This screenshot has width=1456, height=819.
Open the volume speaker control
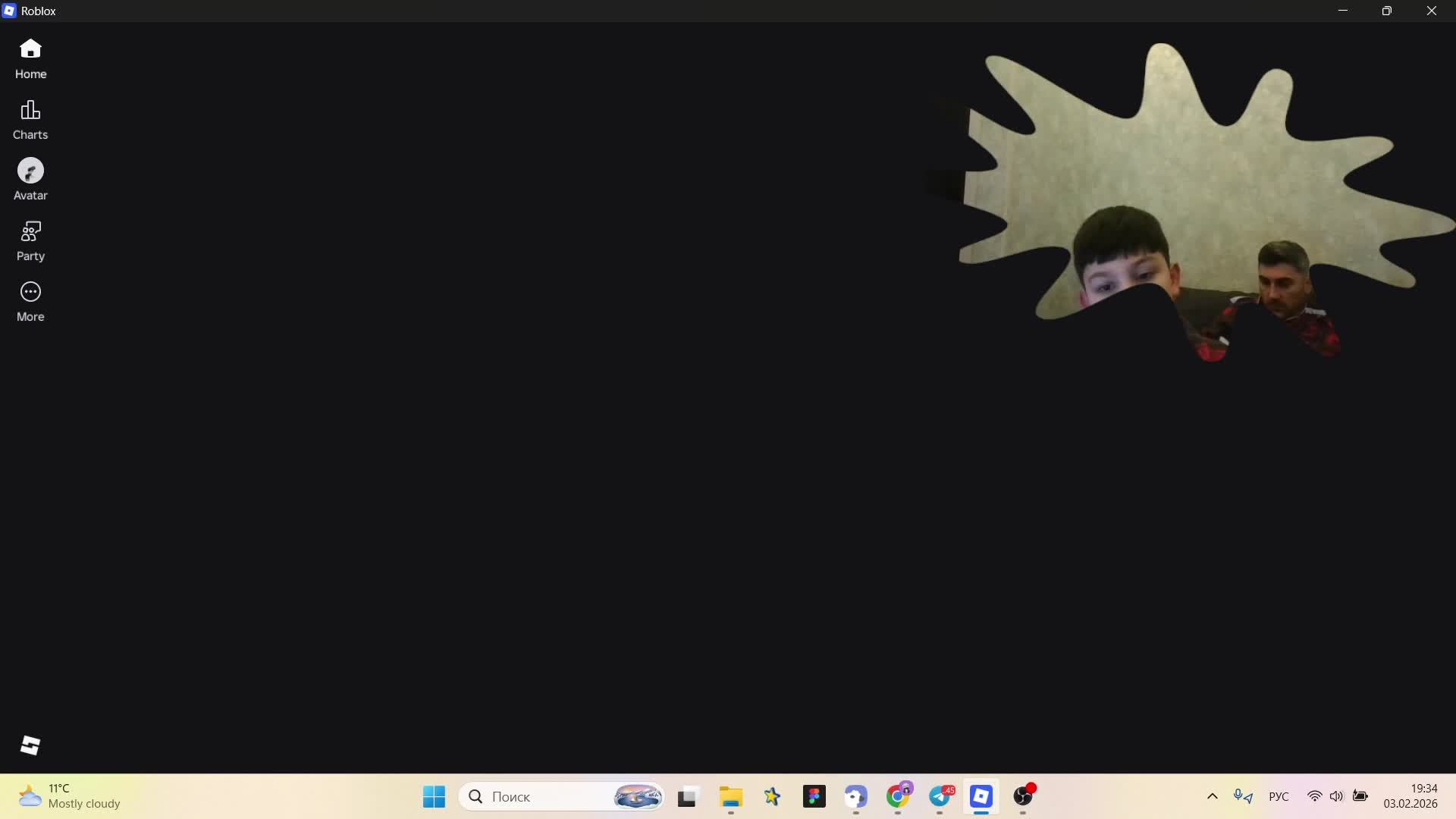tap(1336, 796)
